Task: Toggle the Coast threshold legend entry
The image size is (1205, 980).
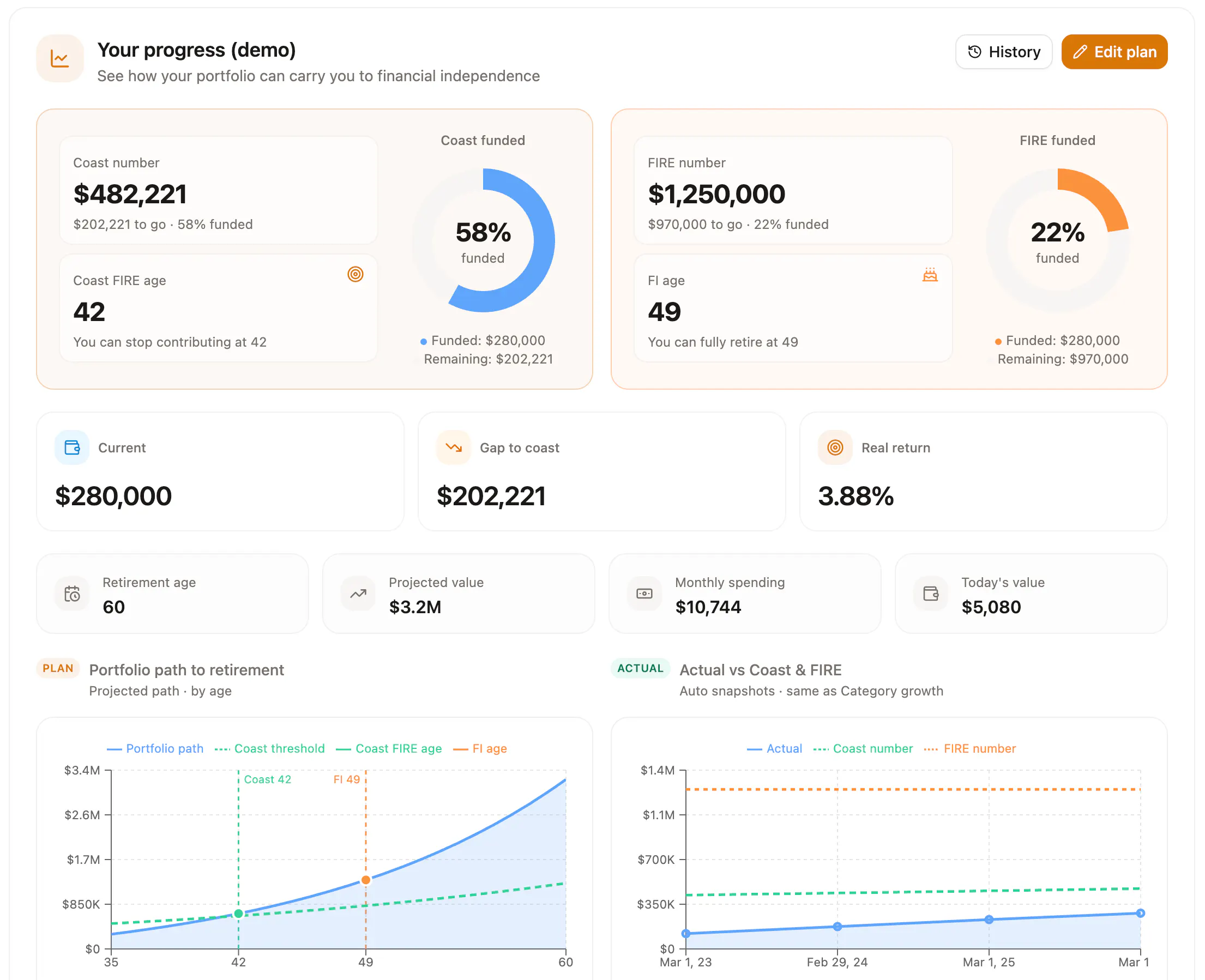Action: tap(270, 748)
